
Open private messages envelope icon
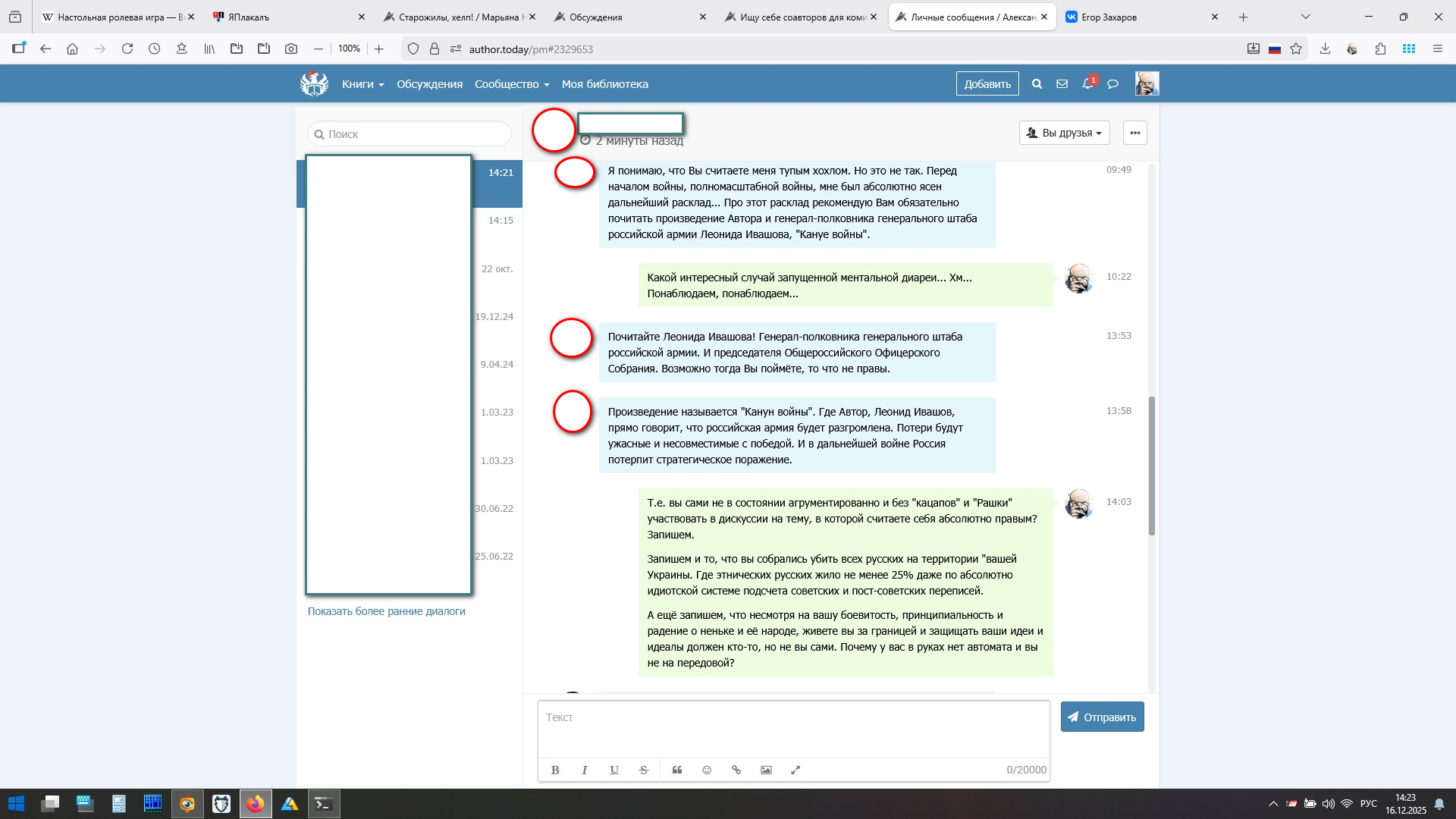pyautogui.click(x=1062, y=84)
